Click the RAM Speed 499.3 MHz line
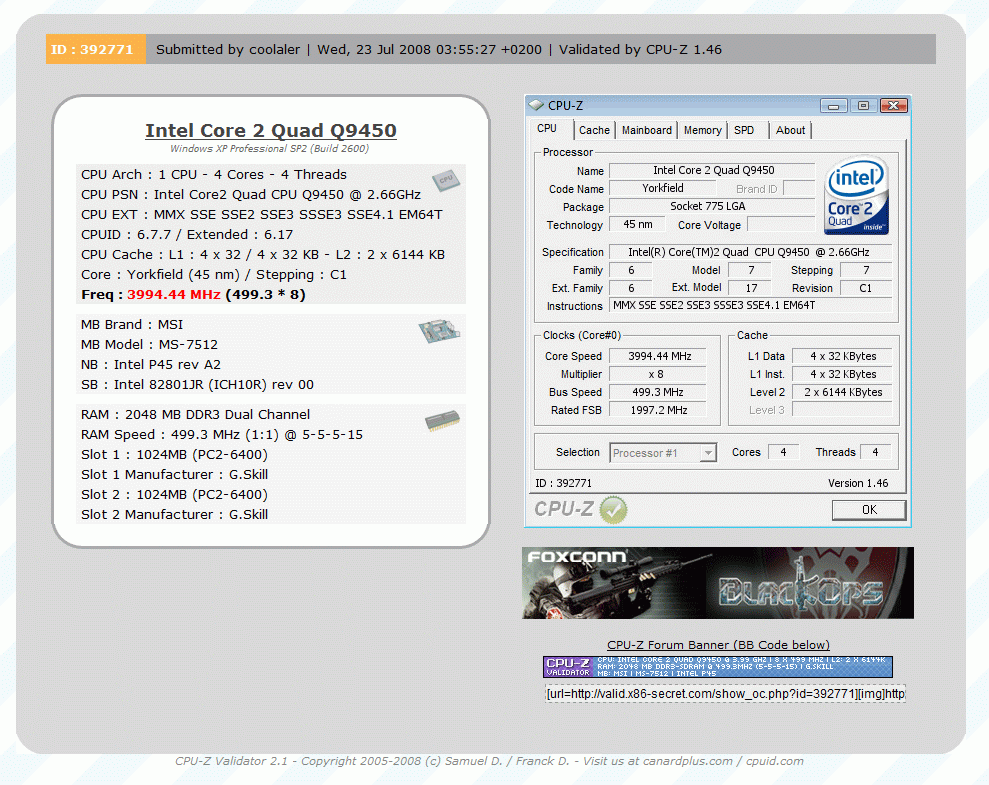 click(x=221, y=434)
